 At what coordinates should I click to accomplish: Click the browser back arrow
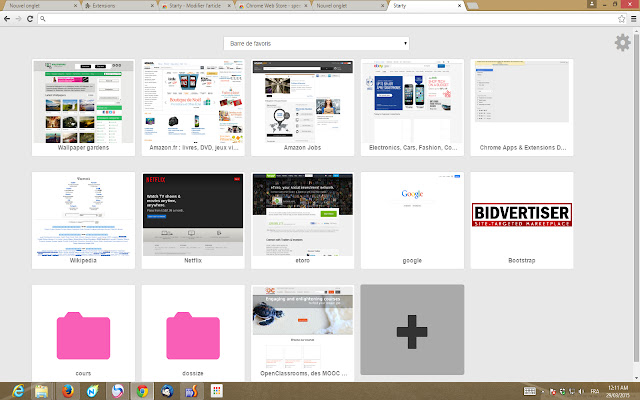tap(7, 19)
